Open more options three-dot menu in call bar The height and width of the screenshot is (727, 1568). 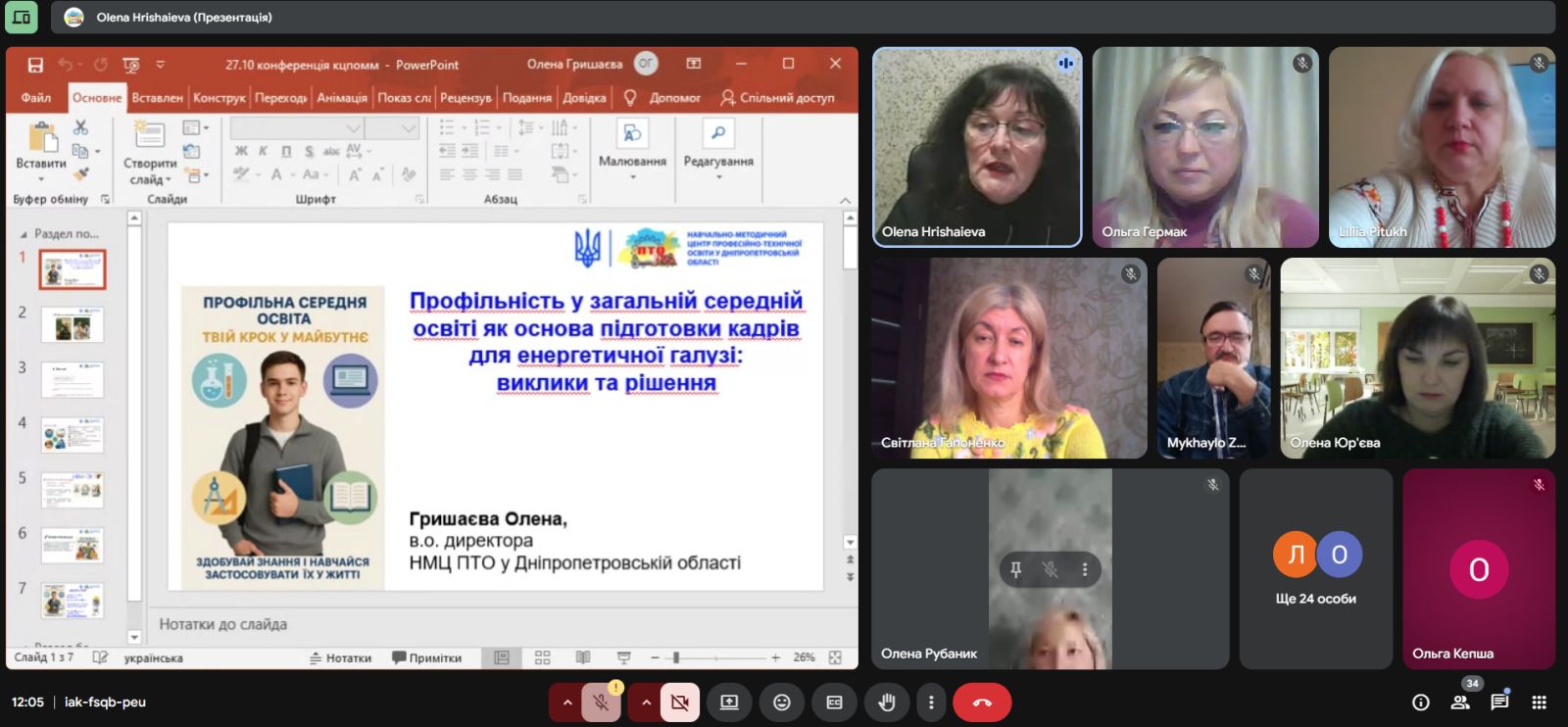tap(931, 703)
